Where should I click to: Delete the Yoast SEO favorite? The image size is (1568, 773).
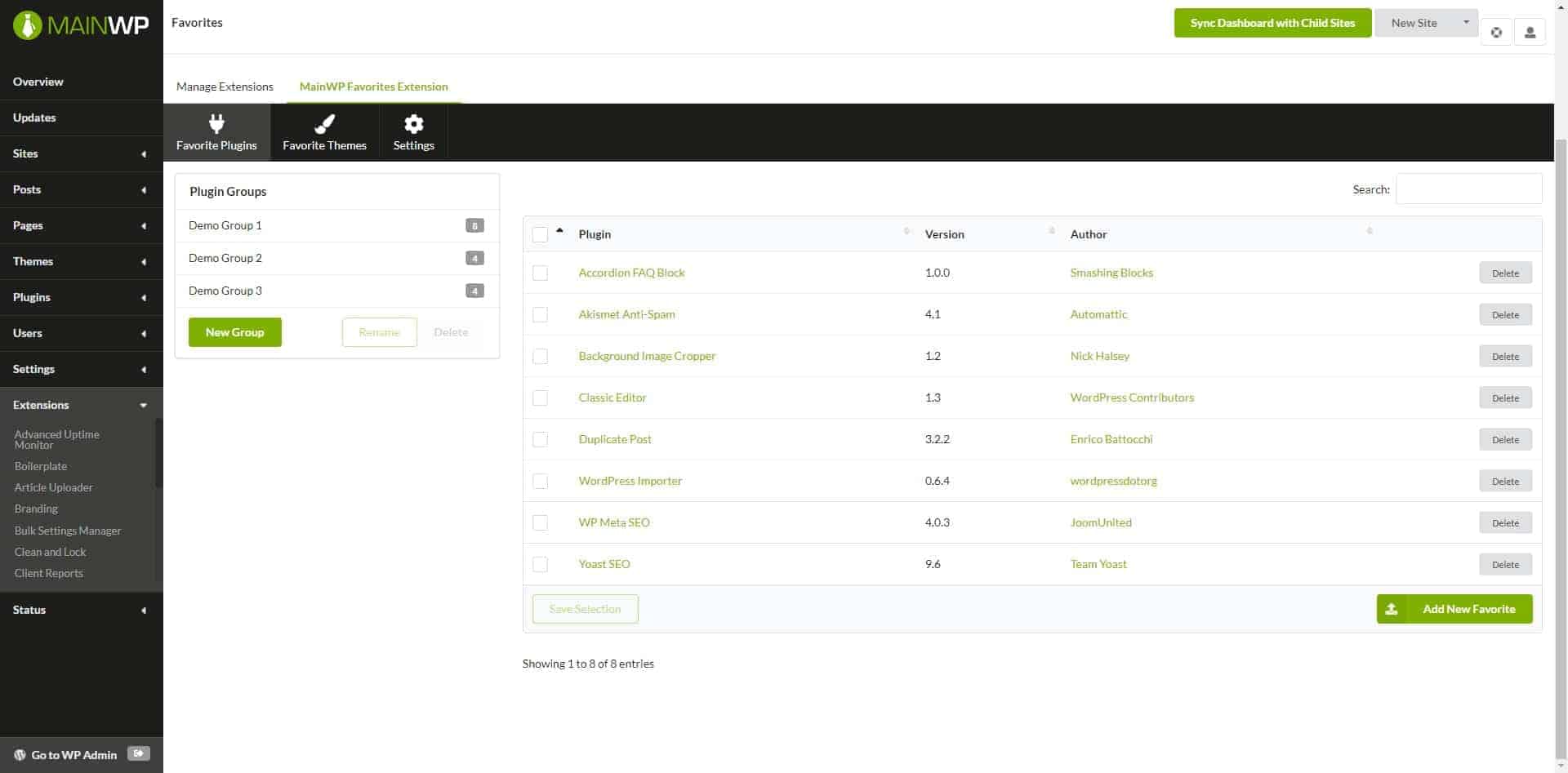tap(1505, 564)
